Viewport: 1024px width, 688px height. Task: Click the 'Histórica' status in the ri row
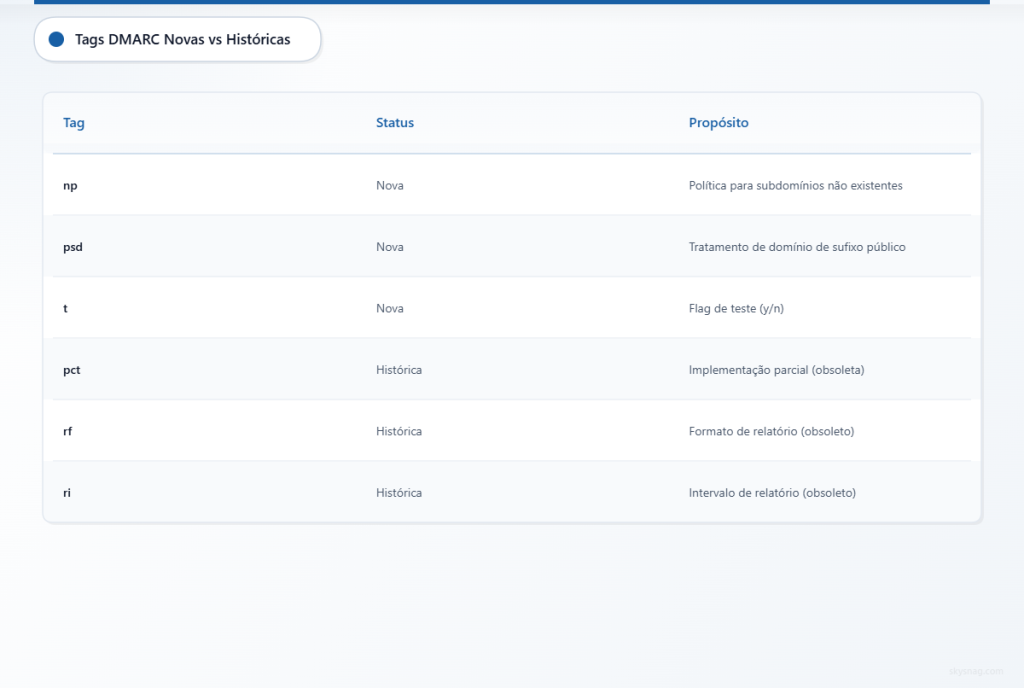[398, 493]
